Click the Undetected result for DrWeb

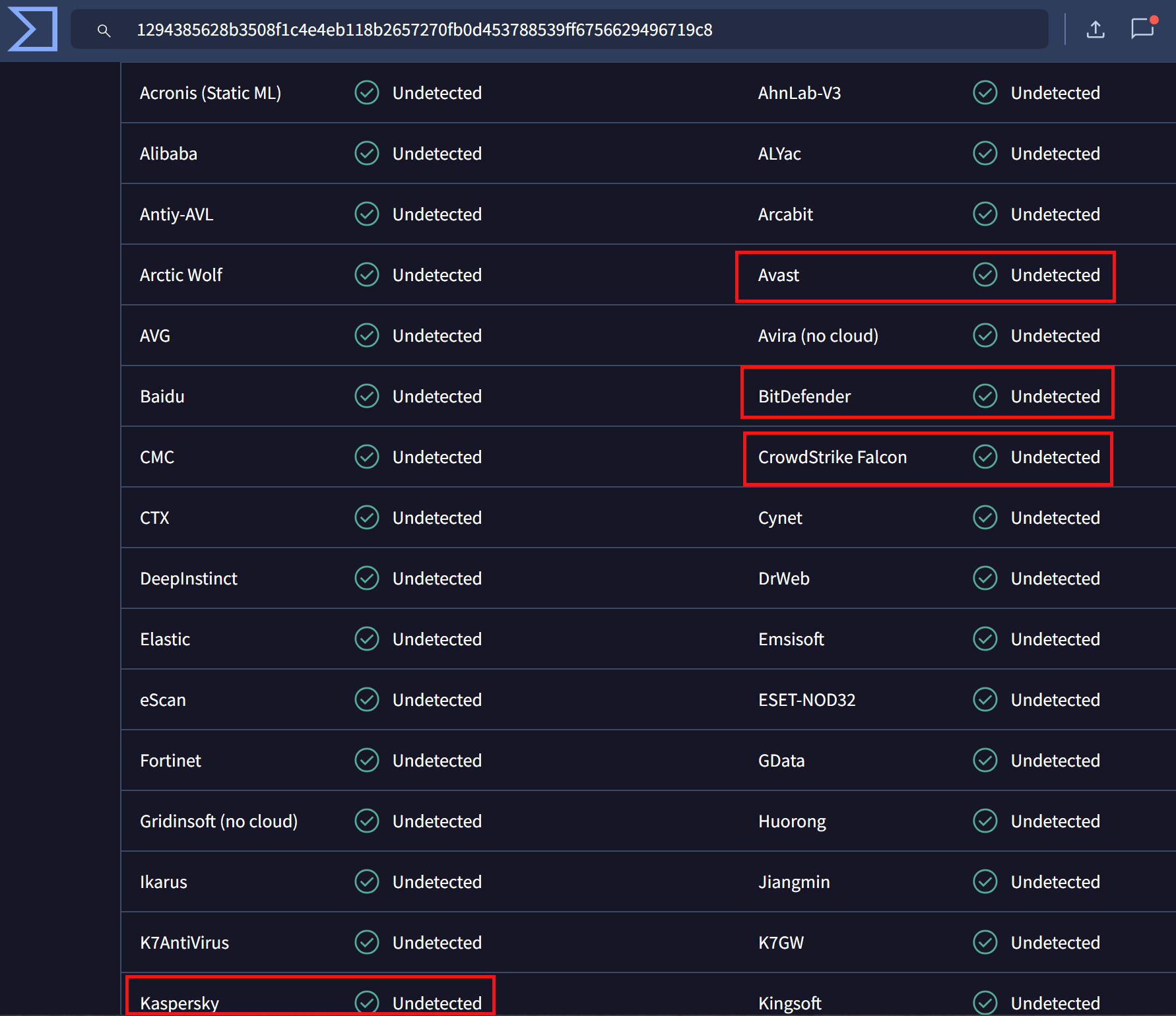click(1055, 579)
